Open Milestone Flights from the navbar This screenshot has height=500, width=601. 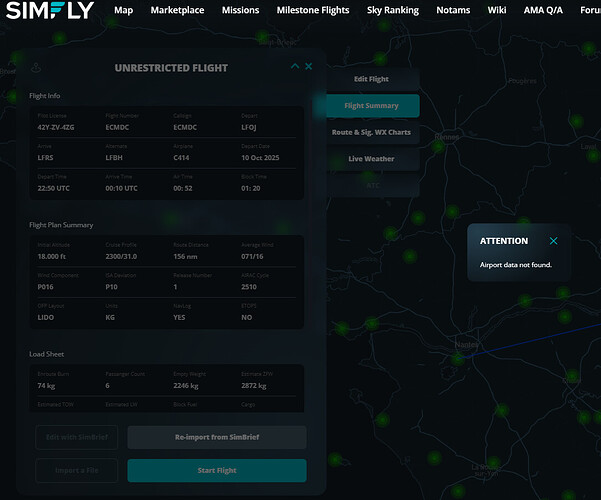click(x=315, y=10)
